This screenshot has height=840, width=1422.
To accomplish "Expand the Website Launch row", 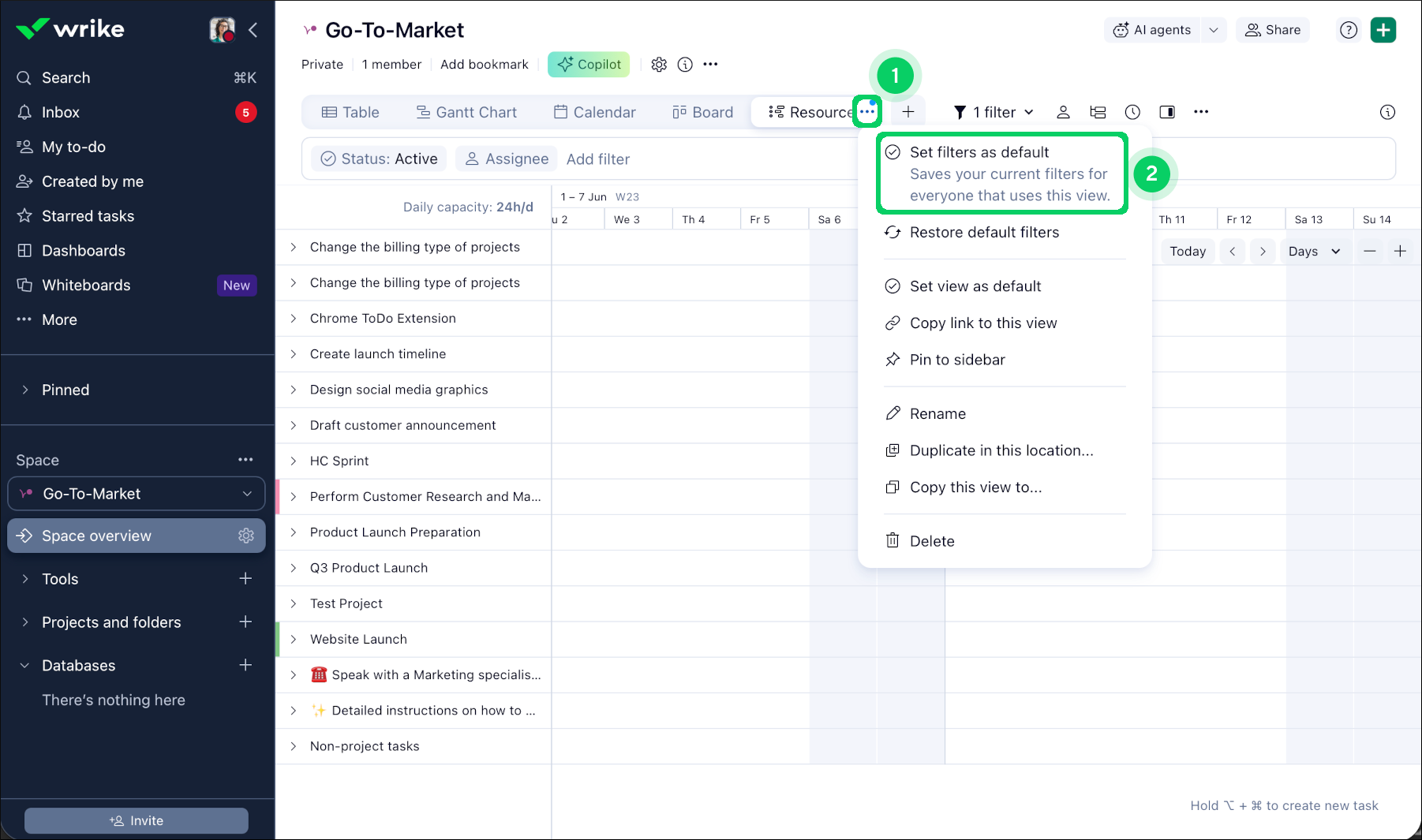I will (294, 640).
